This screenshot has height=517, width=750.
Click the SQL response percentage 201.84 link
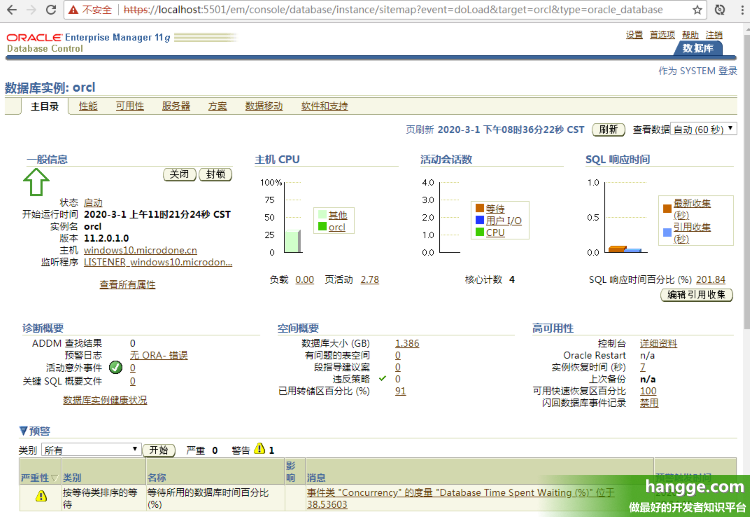tap(710, 280)
